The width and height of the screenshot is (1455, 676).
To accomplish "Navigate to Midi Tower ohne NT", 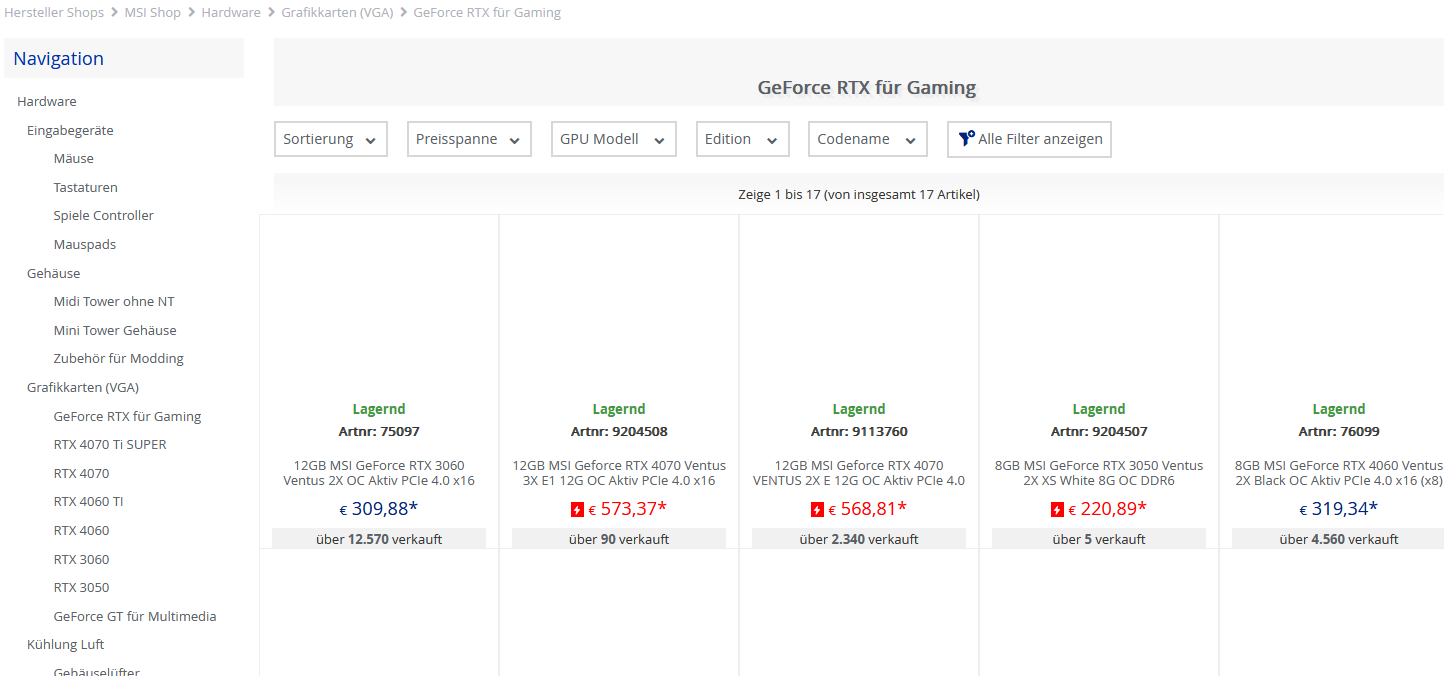I will 114,302.
